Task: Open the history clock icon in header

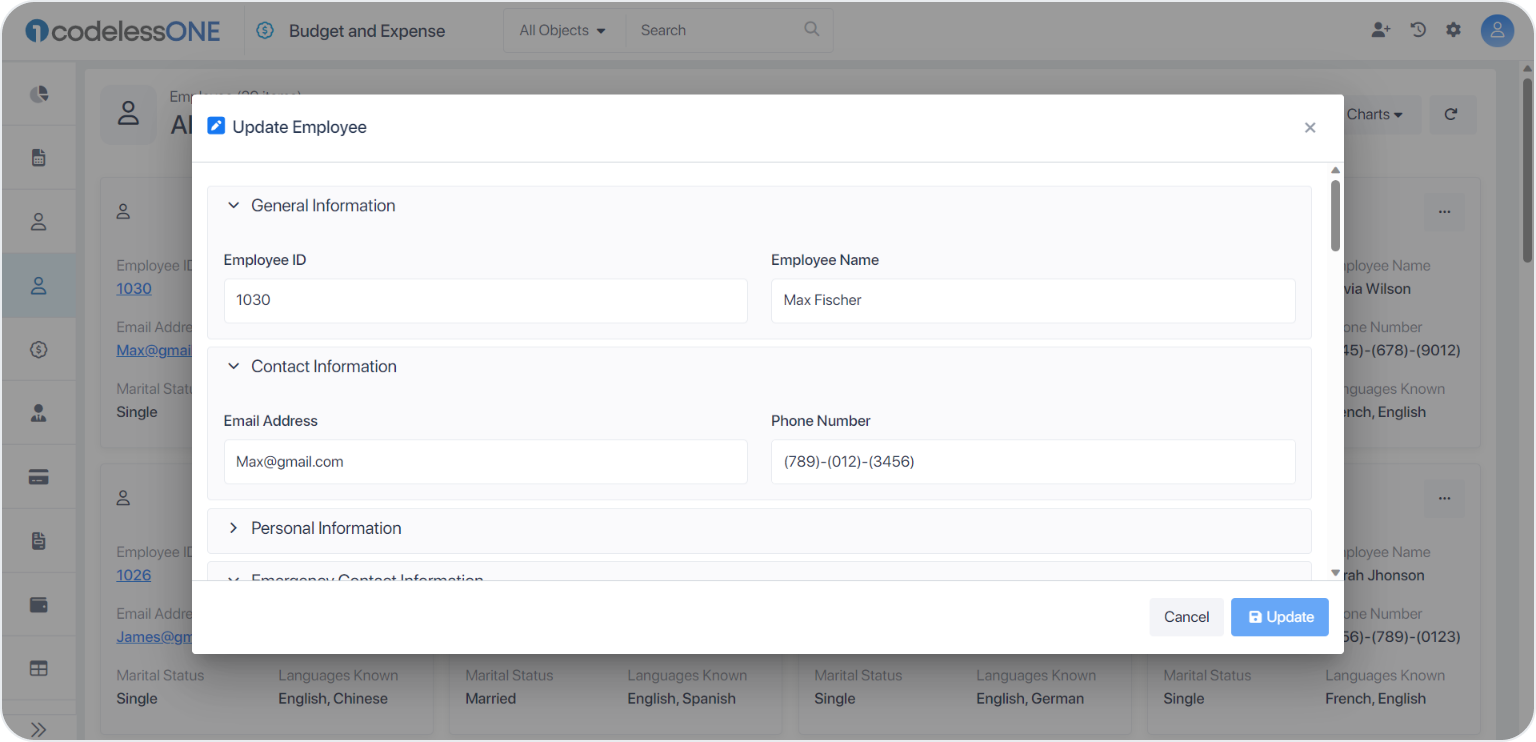Action: 1418,30
